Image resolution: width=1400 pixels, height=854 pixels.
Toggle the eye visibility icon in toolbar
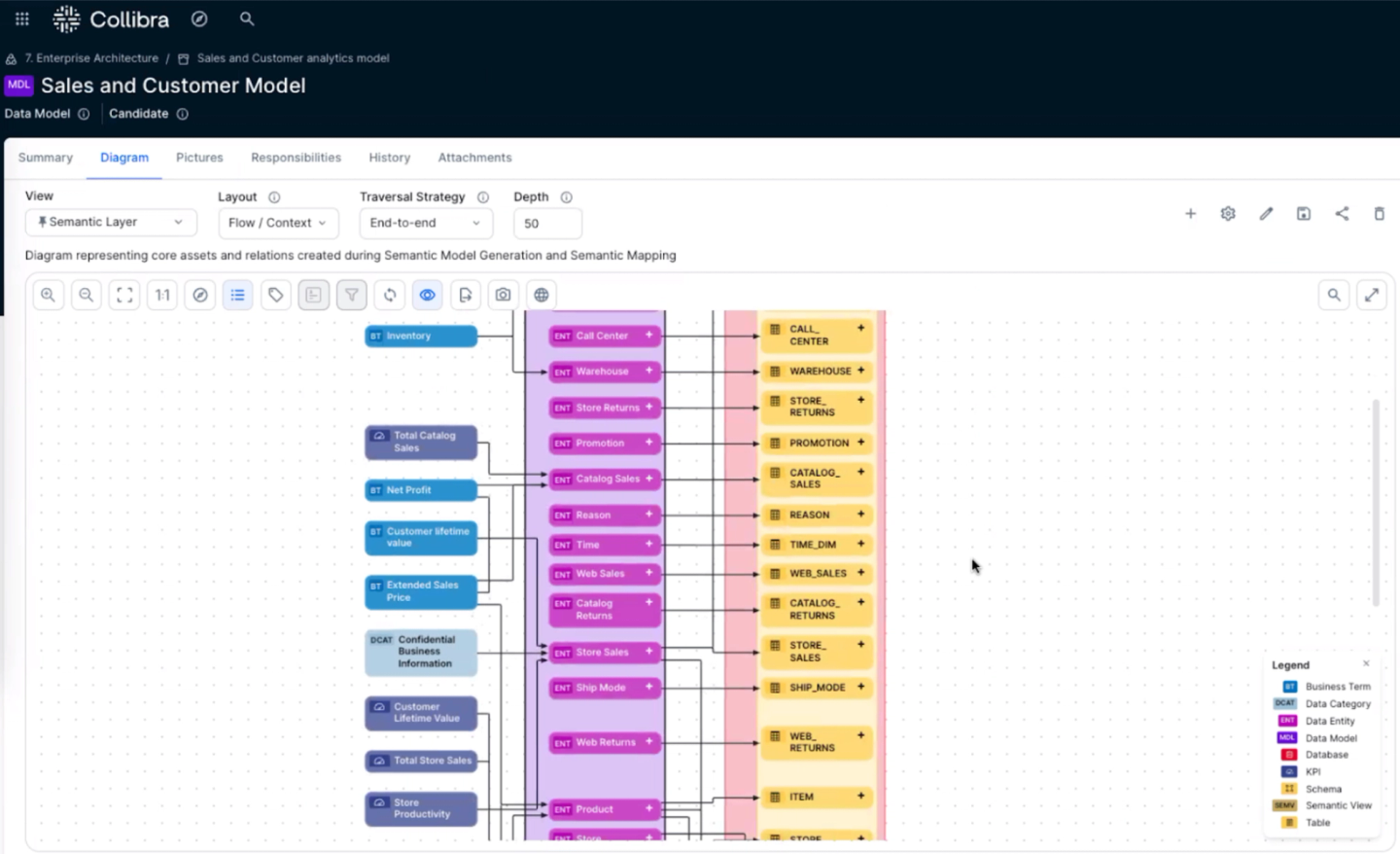(x=428, y=295)
